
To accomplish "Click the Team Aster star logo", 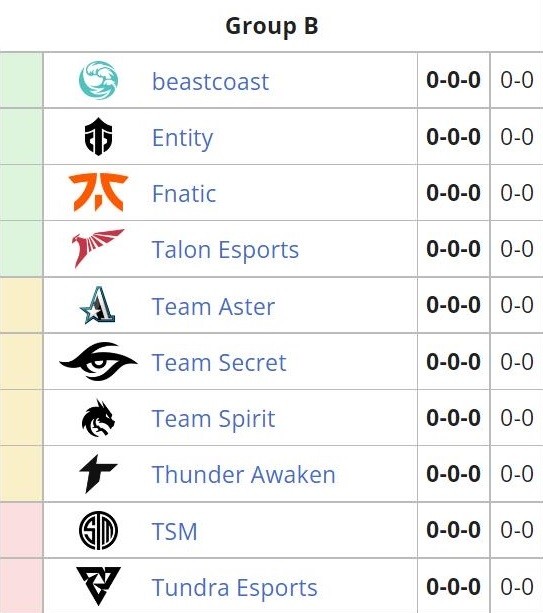I will [98, 305].
